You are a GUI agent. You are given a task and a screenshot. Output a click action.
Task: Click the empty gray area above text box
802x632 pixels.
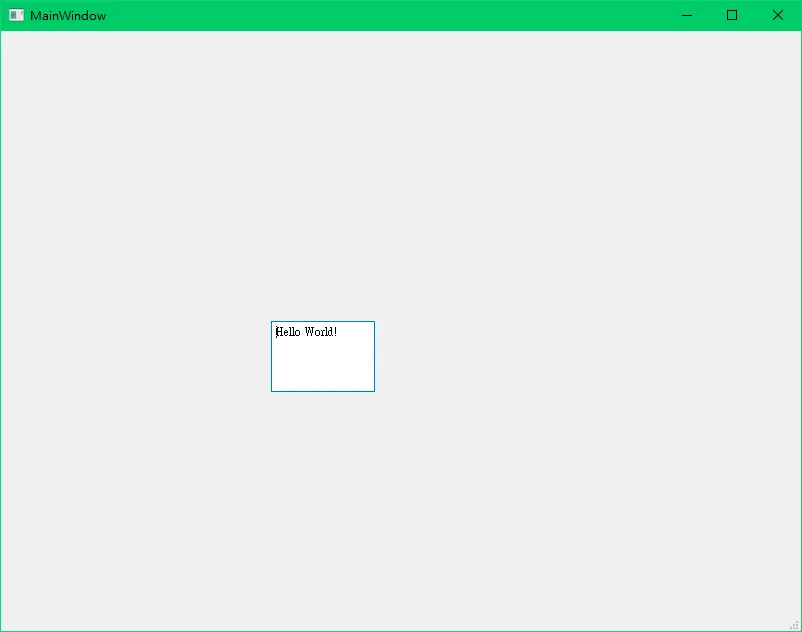pos(322,200)
